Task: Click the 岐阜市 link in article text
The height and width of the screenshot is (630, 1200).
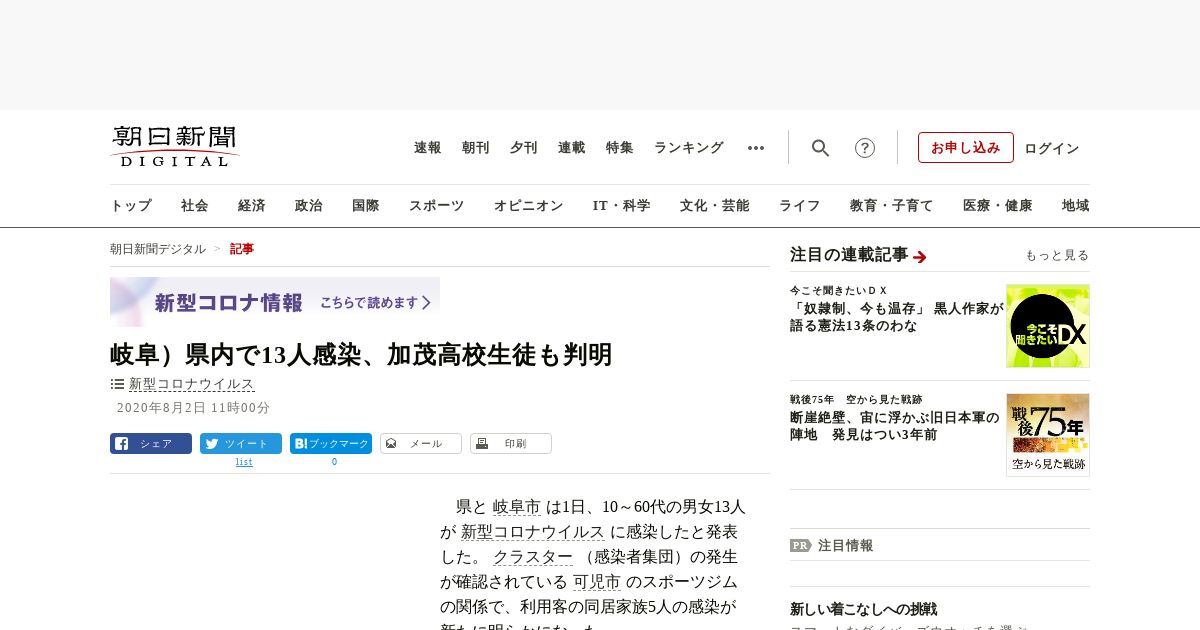Action: (517, 507)
